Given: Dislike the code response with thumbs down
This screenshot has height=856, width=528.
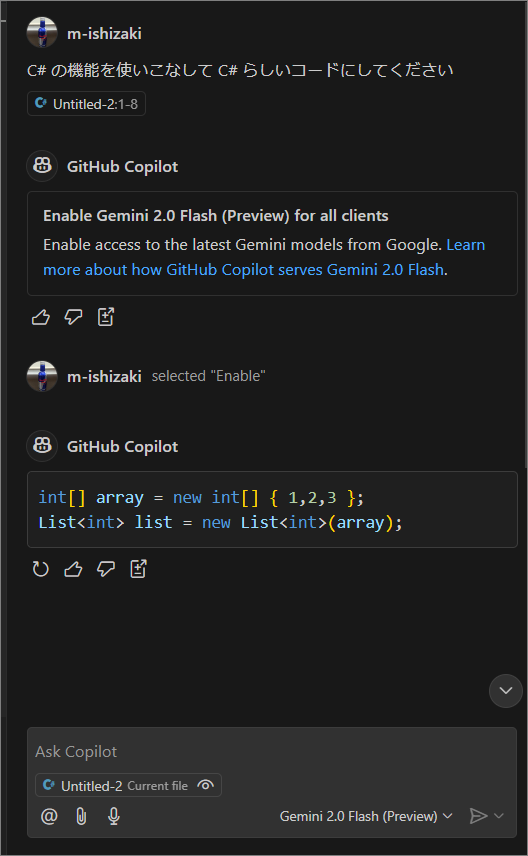Looking at the screenshot, I should coord(106,569).
